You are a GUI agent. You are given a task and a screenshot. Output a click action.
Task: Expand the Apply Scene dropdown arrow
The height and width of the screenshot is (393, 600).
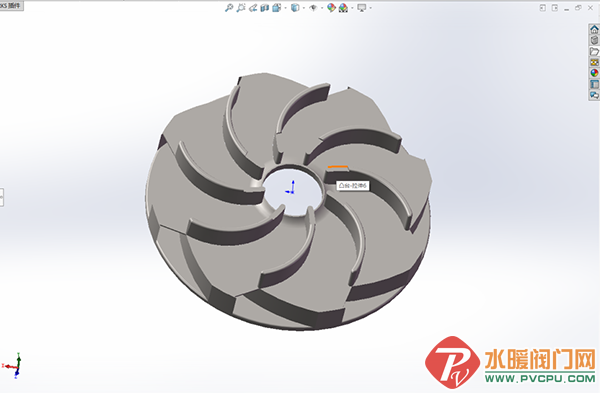tap(352, 8)
